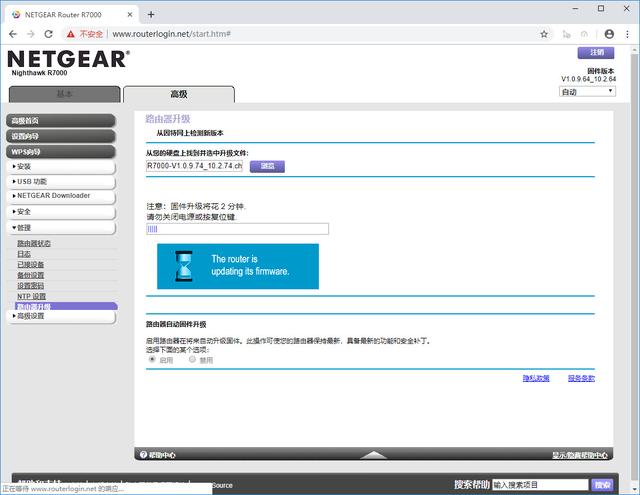Open the 隐私政策 link
The width and height of the screenshot is (640, 495).
coord(536,378)
